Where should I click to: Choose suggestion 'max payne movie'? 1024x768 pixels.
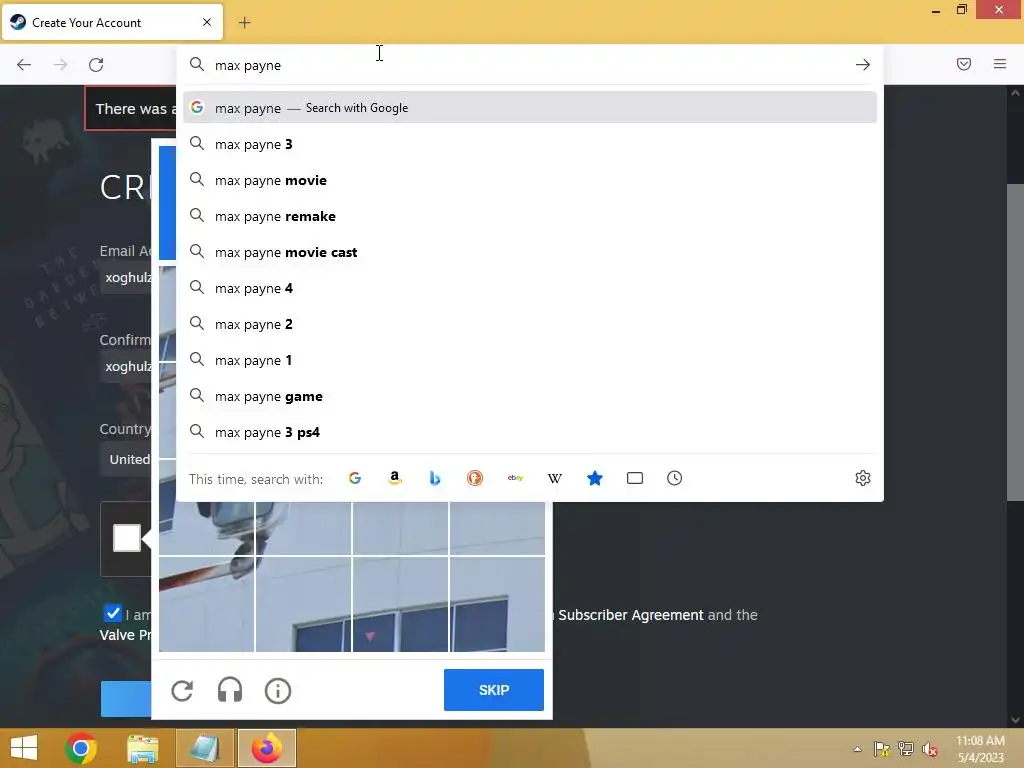530,180
